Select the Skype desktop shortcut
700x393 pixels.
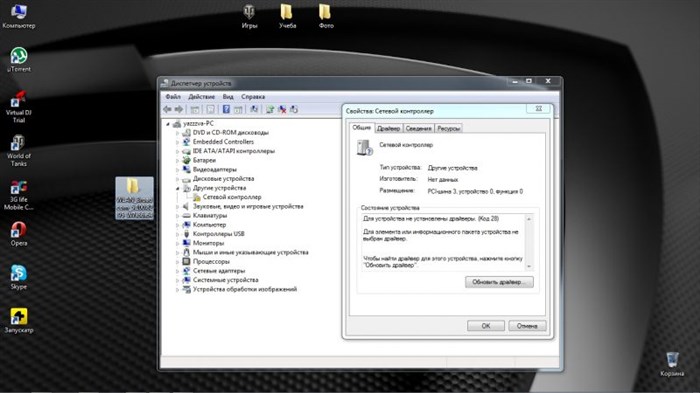[19, 277]
